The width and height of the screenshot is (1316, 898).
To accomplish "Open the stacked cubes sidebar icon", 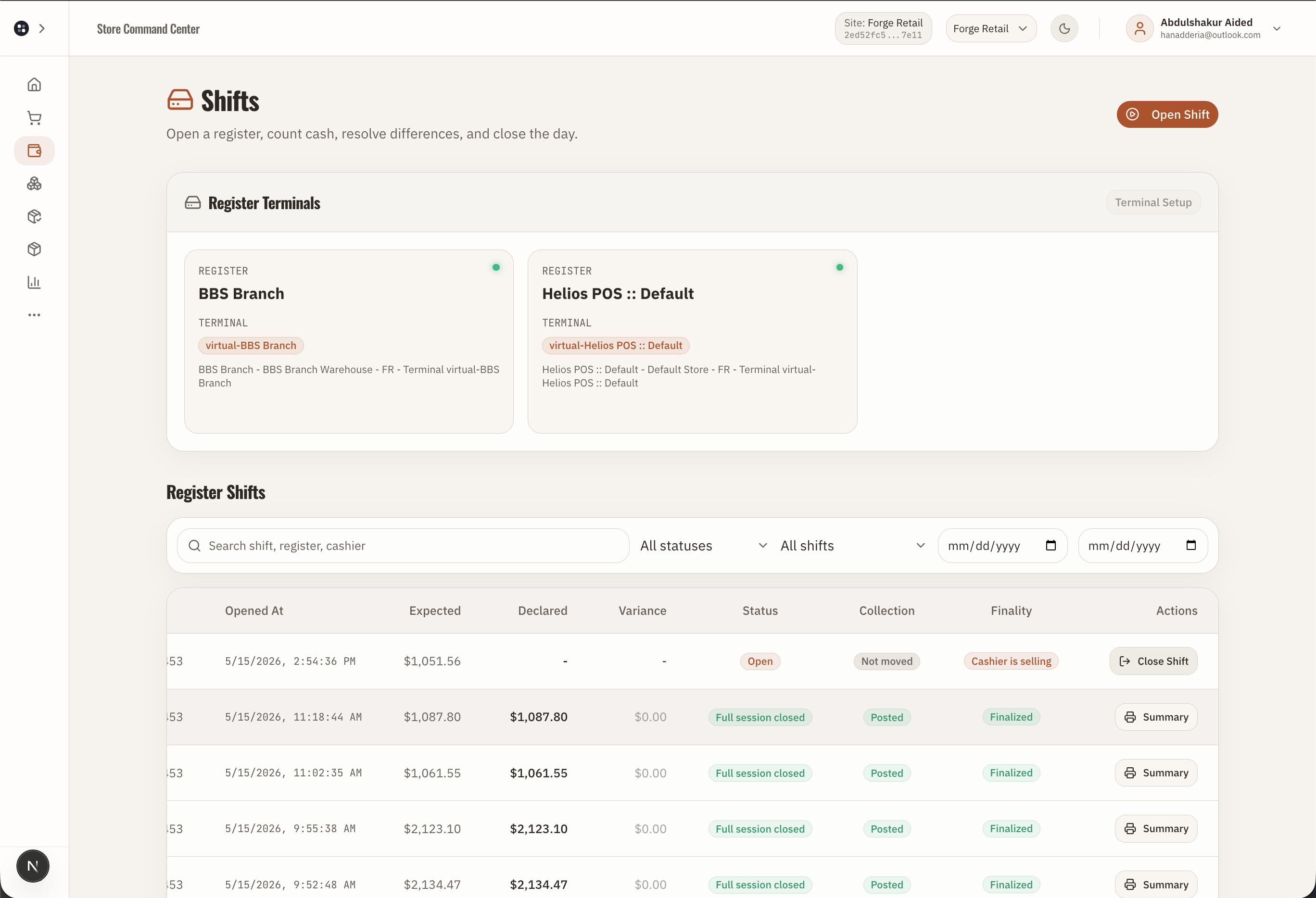I will (34, 183).
